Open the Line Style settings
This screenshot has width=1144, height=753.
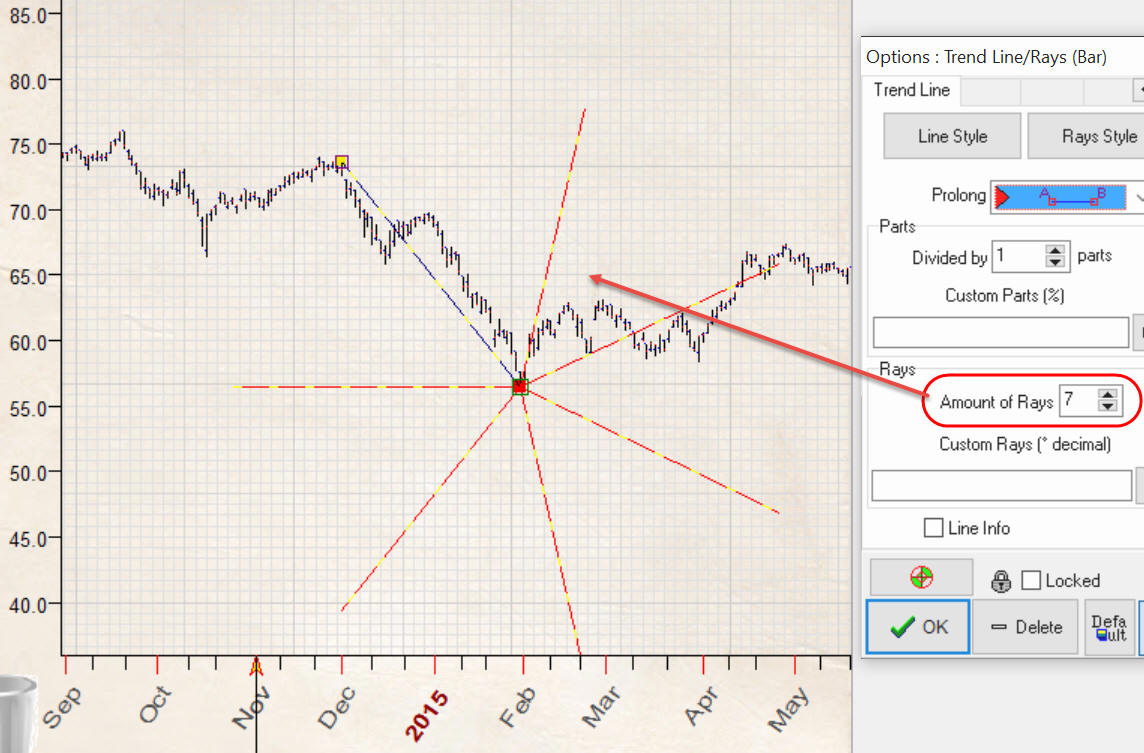click(952, 136)
